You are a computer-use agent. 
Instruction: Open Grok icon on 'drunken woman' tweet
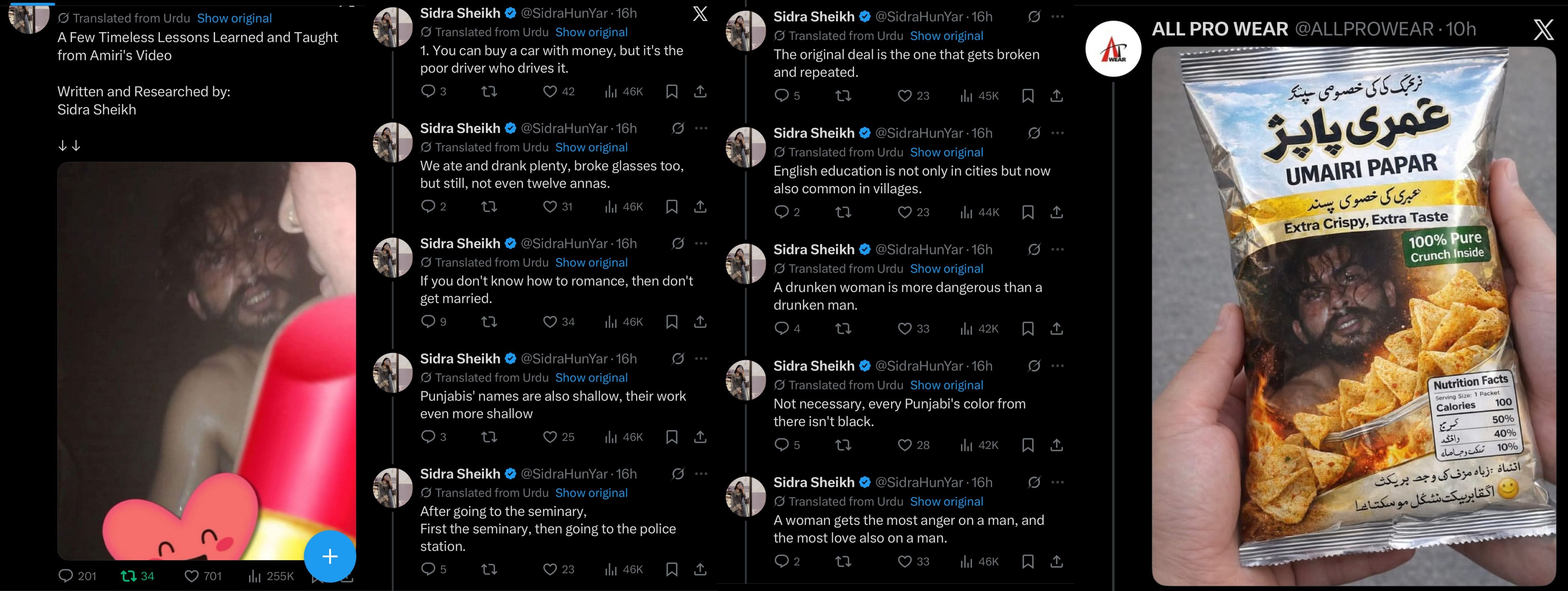1034,250
